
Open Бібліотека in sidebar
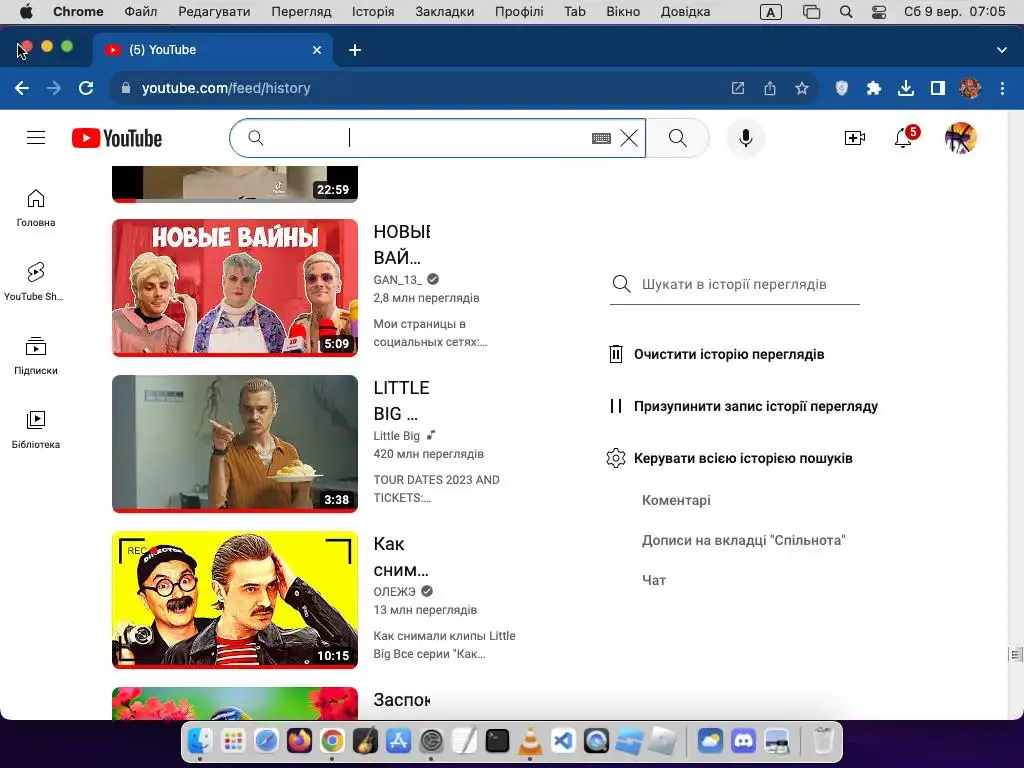36,430
